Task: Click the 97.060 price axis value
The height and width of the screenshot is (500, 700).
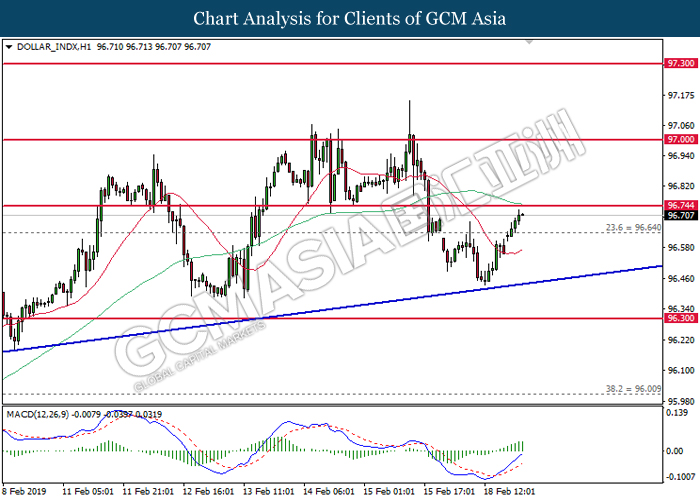Action: [x=681, y=126]
